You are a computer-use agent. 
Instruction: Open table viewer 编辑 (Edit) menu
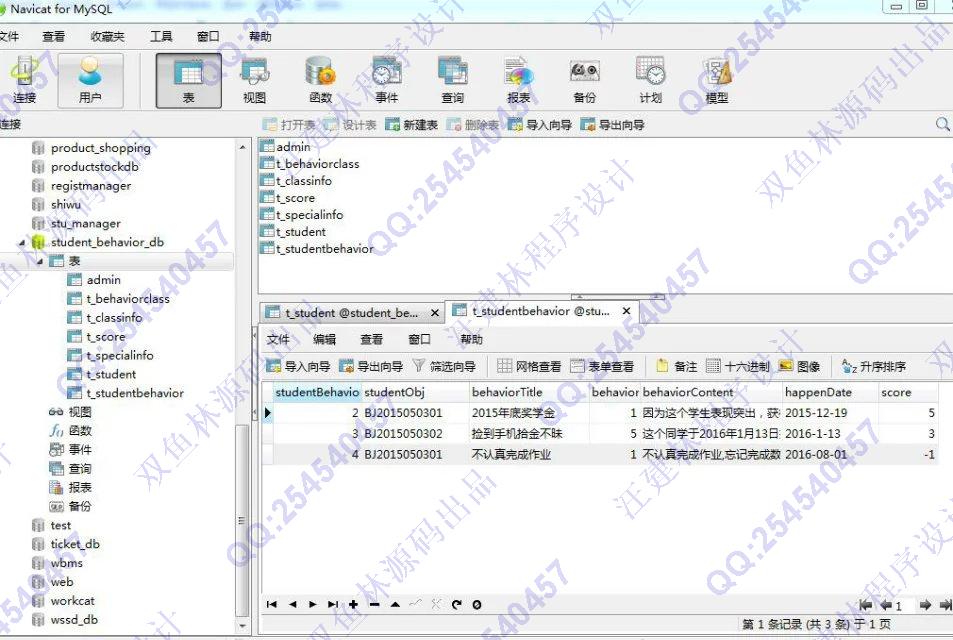coord(324,339)
